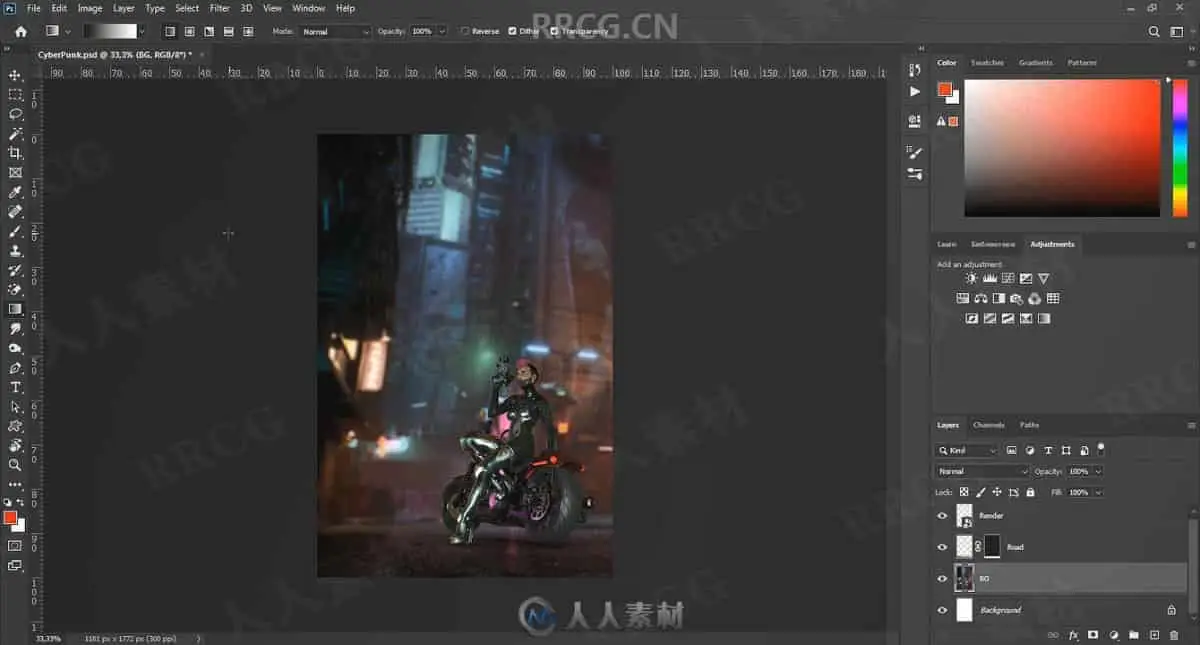Viewport: 1200px width, 645px height.
Task: Toggle lock all padlock in Lock row
Action: [1030, 492]
